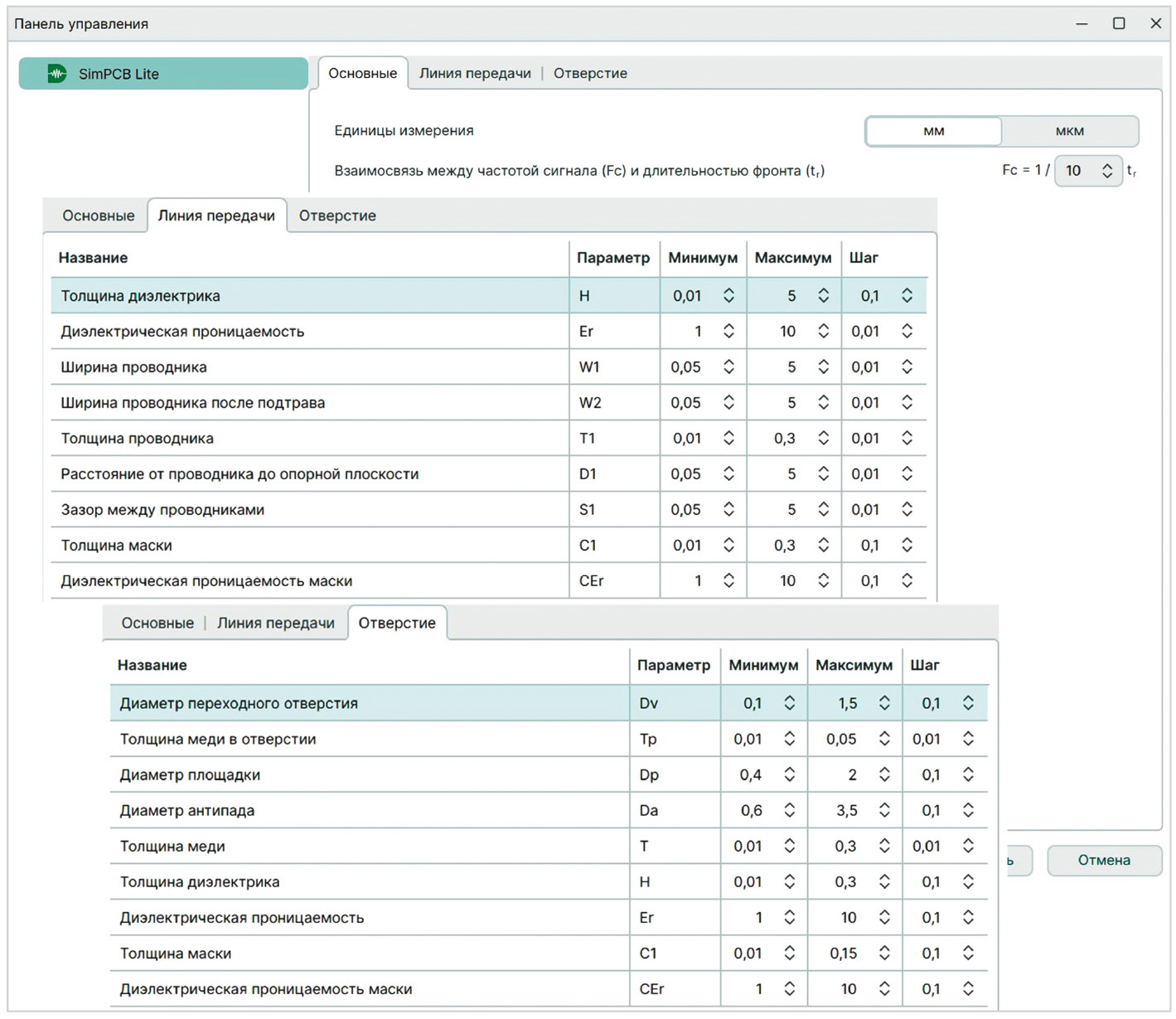Adjust maximum stepper for Диаметр антипада Da
The image size is (1176, 1019).
coord(884,810)
